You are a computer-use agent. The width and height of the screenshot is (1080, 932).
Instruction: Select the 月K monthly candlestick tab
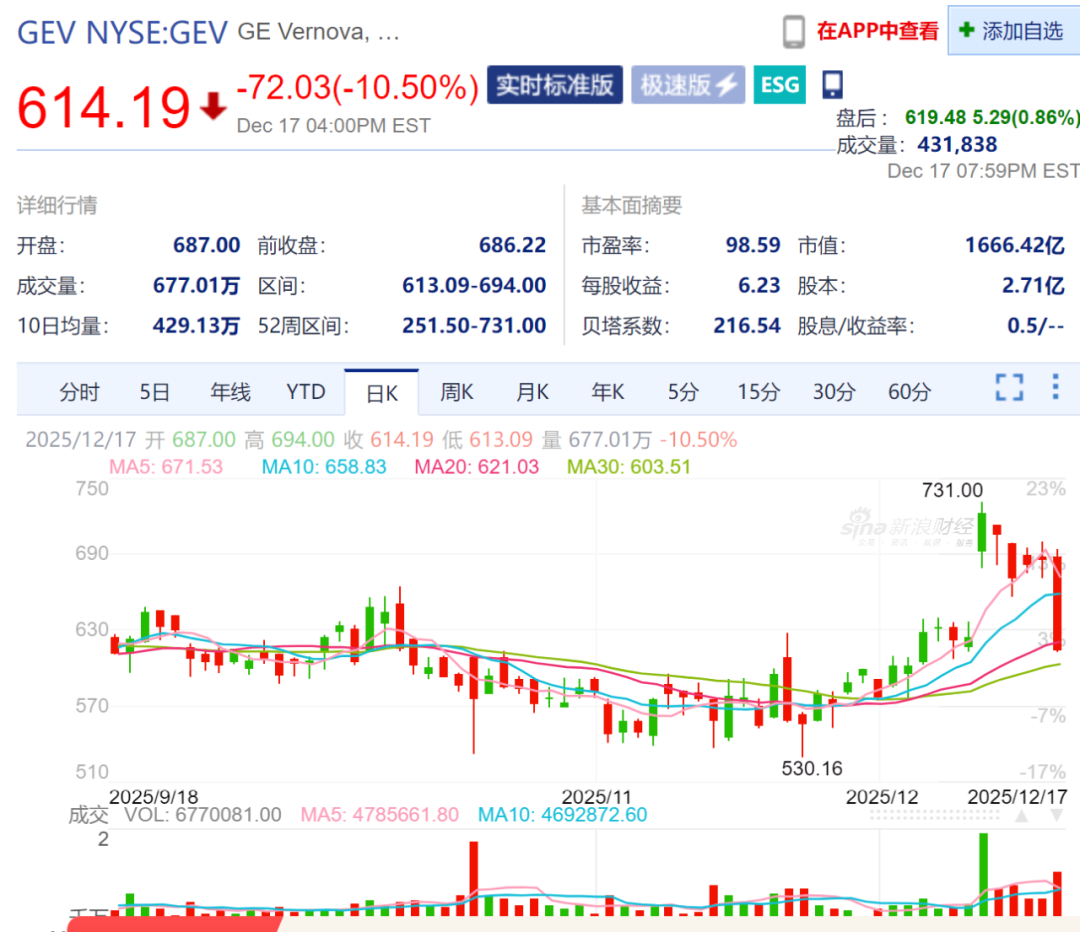(x=532, y=392)
